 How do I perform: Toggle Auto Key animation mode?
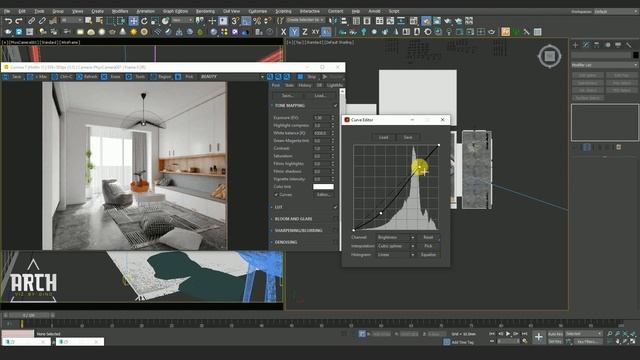click(x=555, y=334)
